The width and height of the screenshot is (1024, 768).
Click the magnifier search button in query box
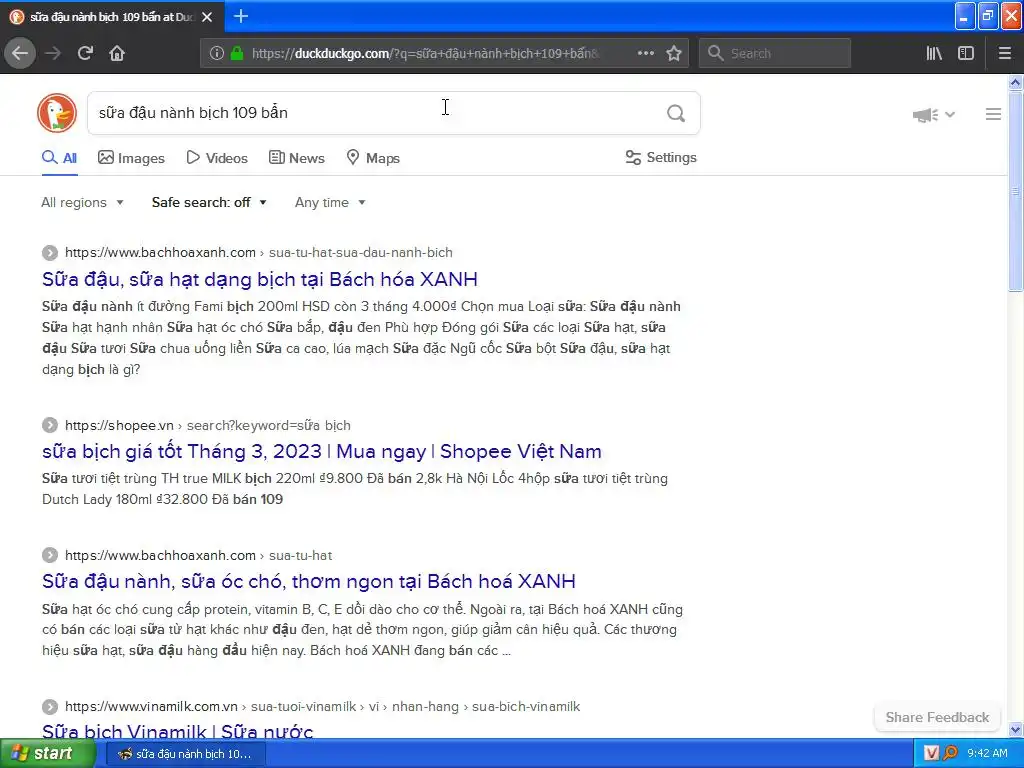click(676, 114)
